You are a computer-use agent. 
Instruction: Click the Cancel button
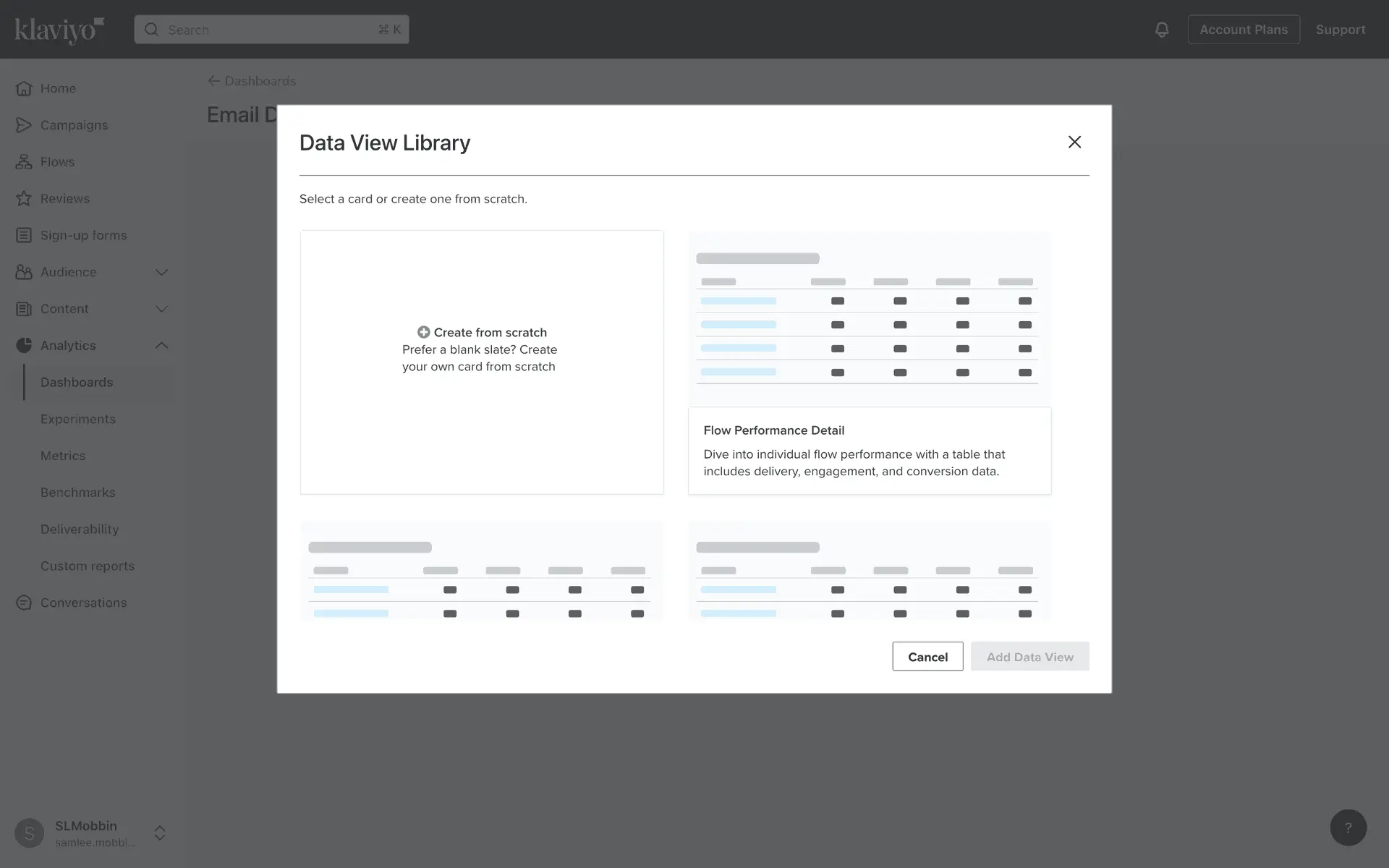point(927,657)
